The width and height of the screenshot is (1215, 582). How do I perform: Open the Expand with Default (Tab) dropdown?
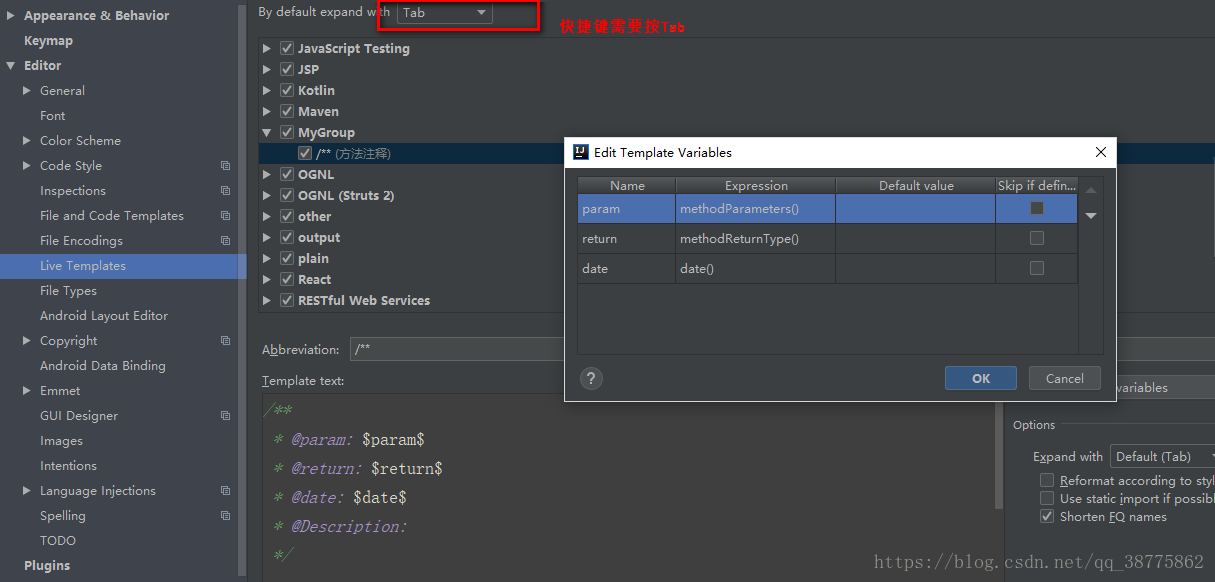[1162, 456]
